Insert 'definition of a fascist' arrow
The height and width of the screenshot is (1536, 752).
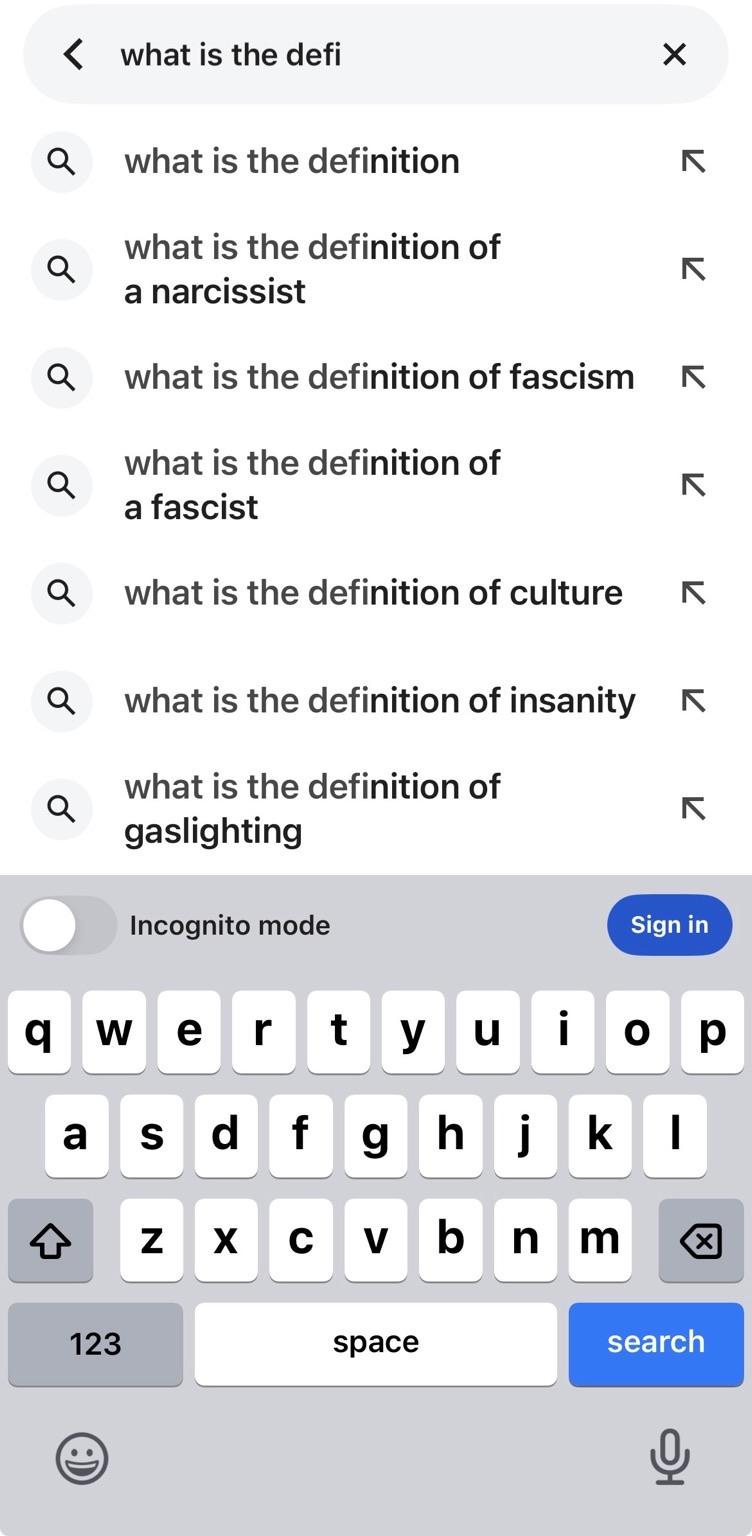tap(693, 485)
